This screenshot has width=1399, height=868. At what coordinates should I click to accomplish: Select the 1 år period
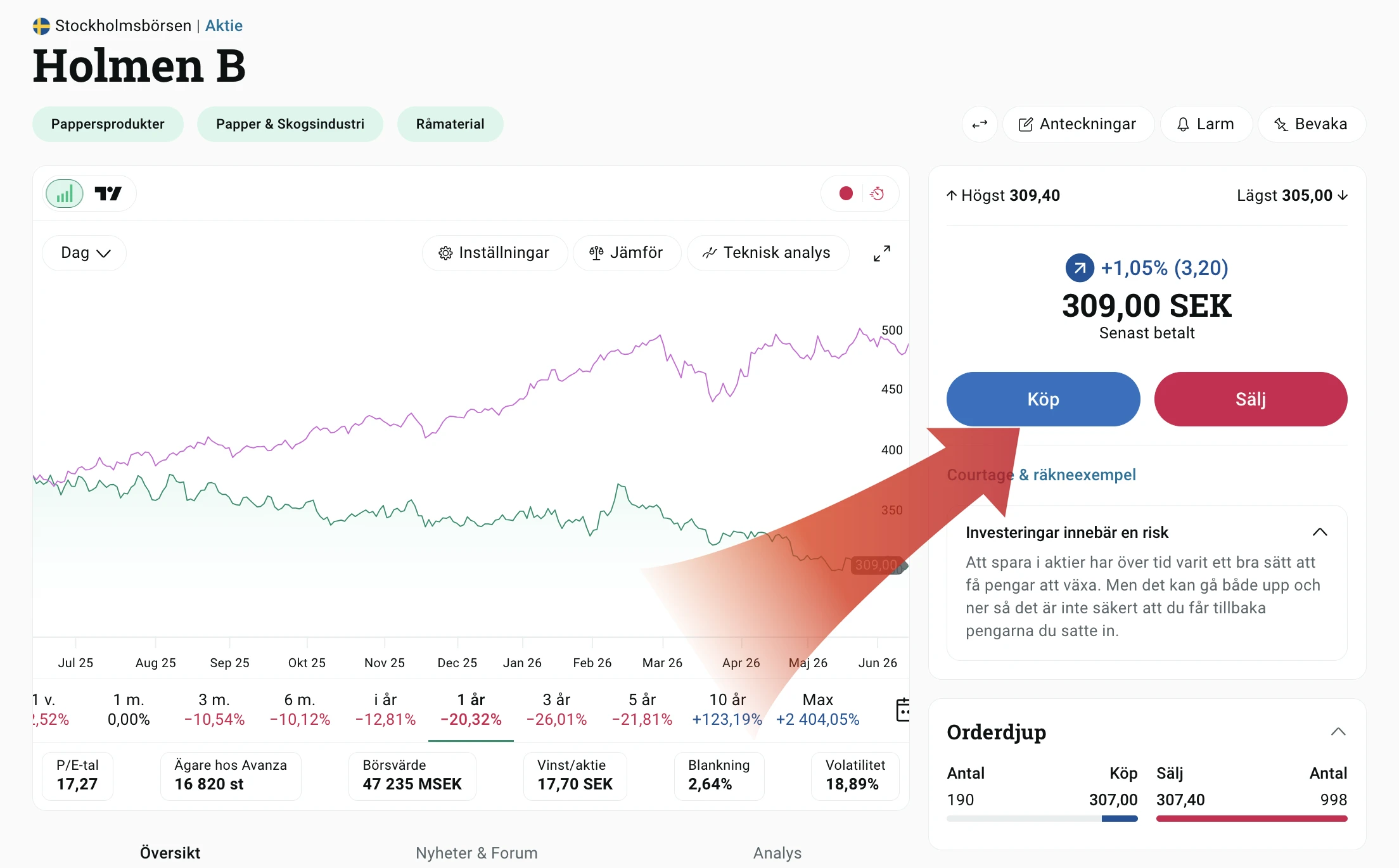(x=471, y=710)
